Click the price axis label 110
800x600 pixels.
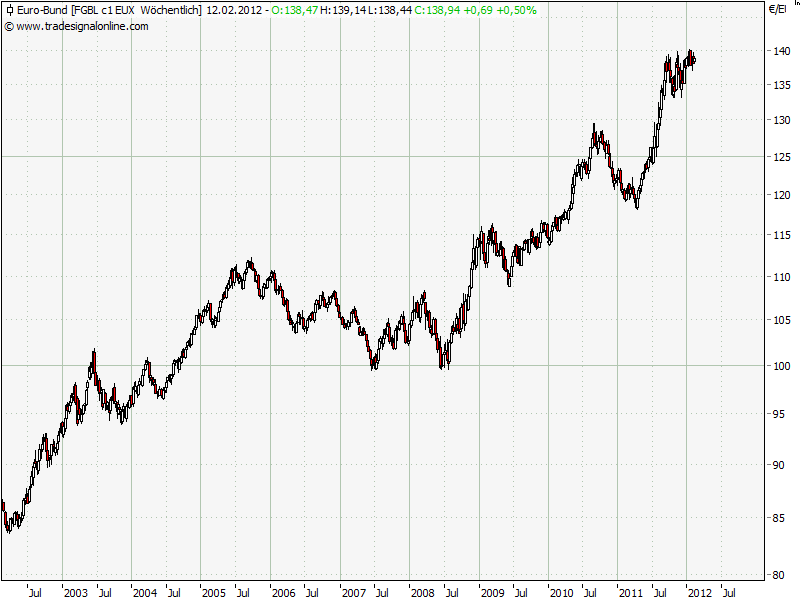(x=782, y=278)
